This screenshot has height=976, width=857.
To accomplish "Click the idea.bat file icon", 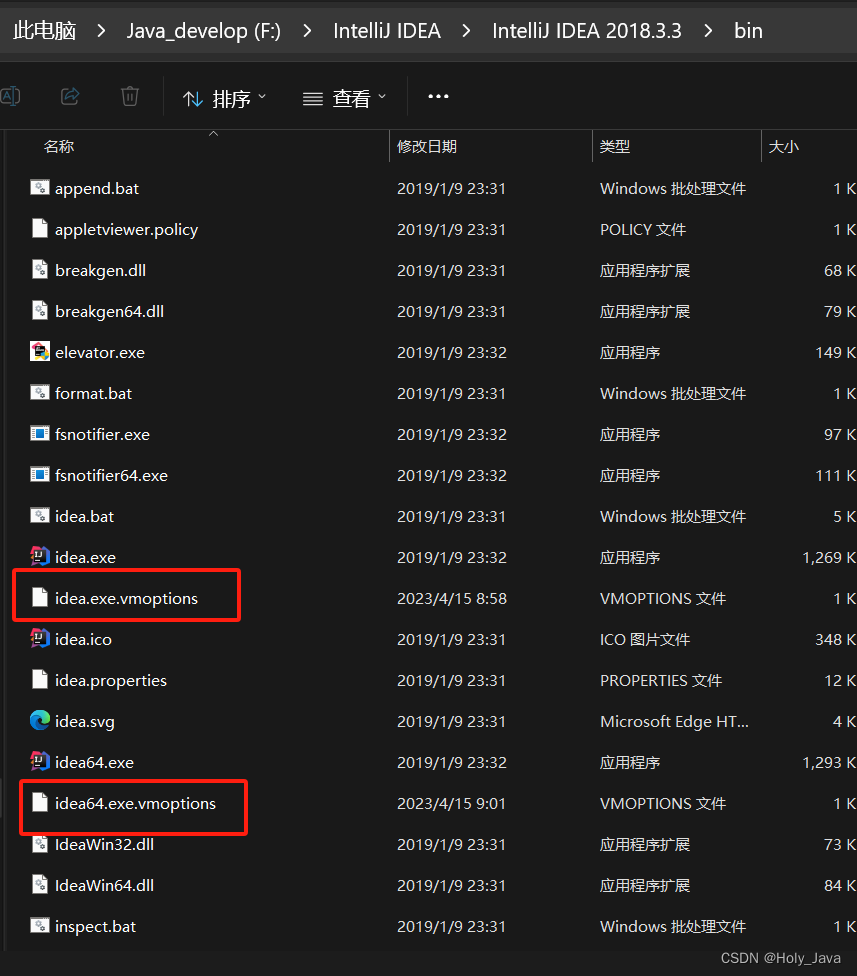I will [40, 515].
